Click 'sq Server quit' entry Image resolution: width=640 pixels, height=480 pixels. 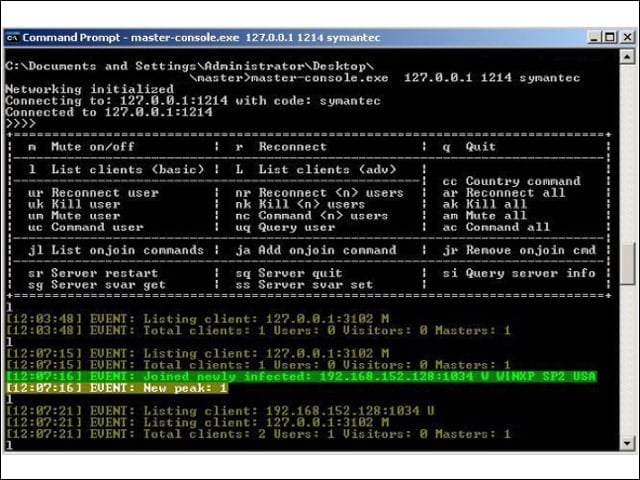tap(289, 273)
